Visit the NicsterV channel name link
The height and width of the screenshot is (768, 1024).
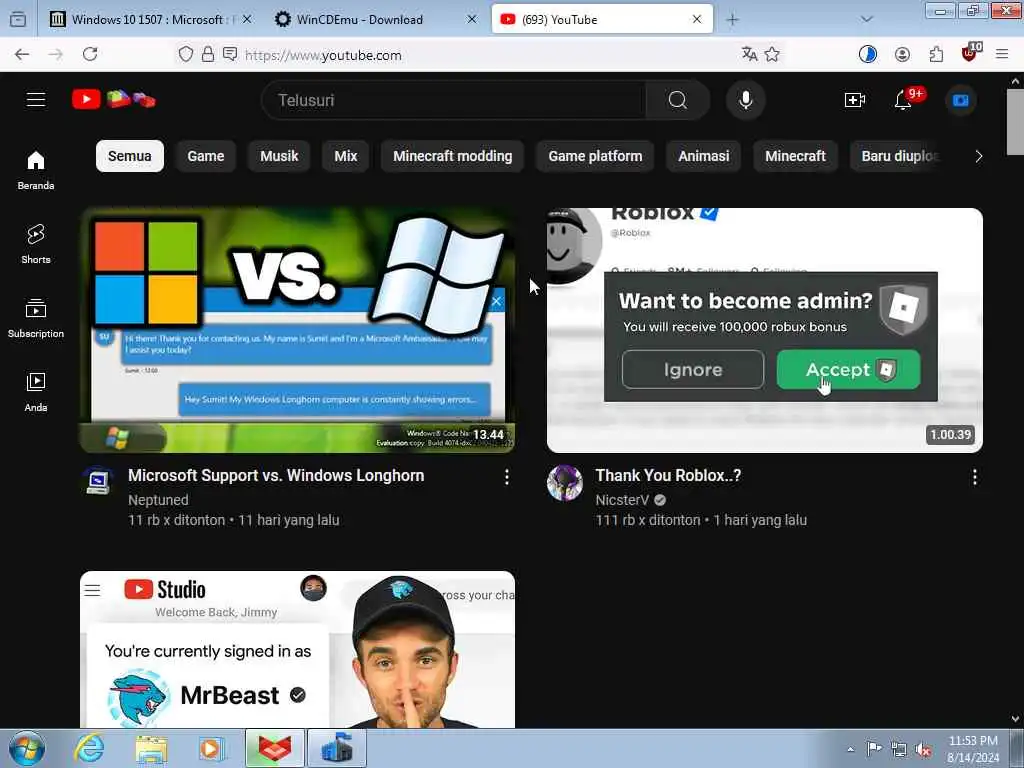click(x=622, y=500)
